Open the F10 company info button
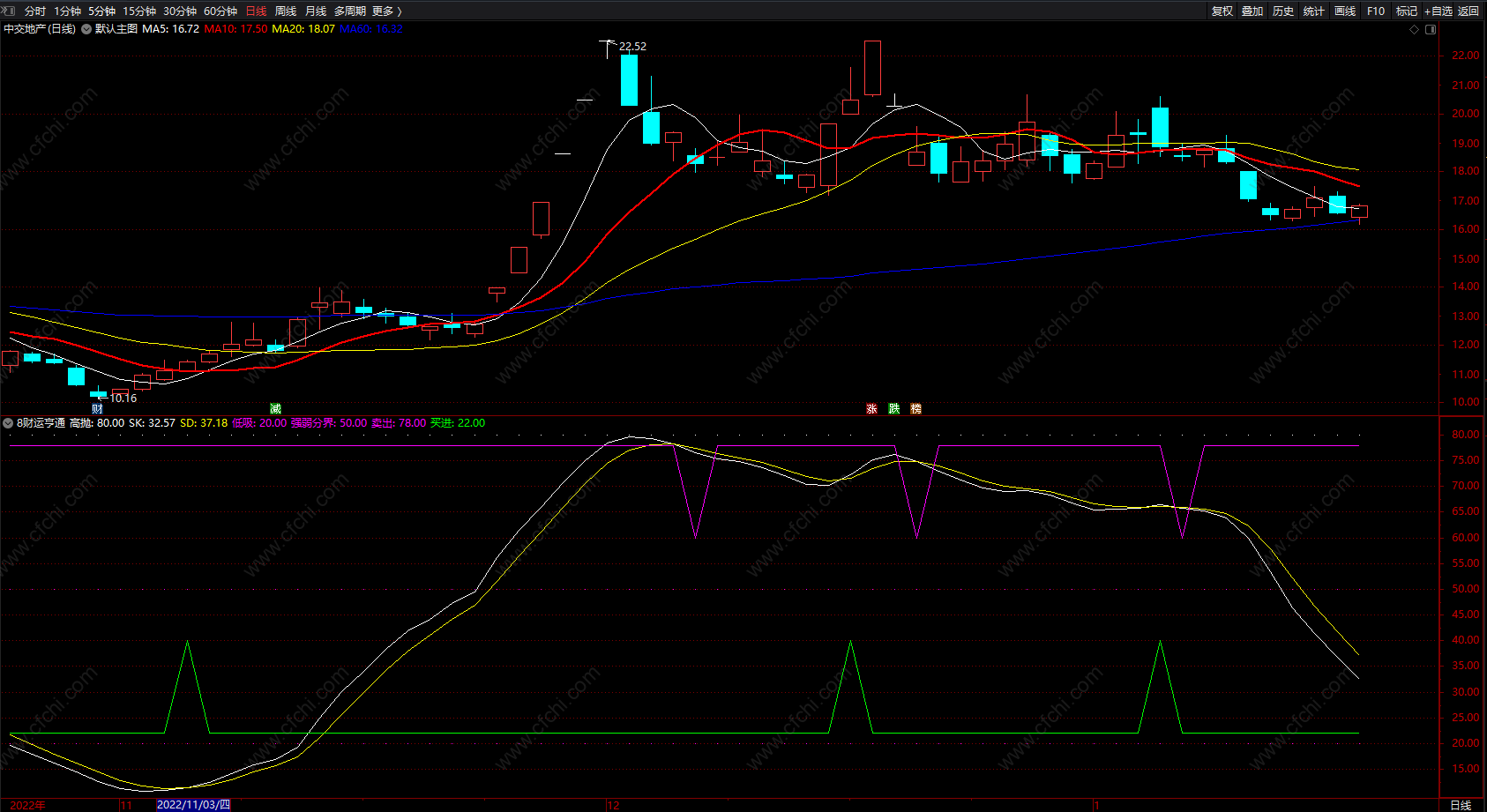 [1376, 11]
